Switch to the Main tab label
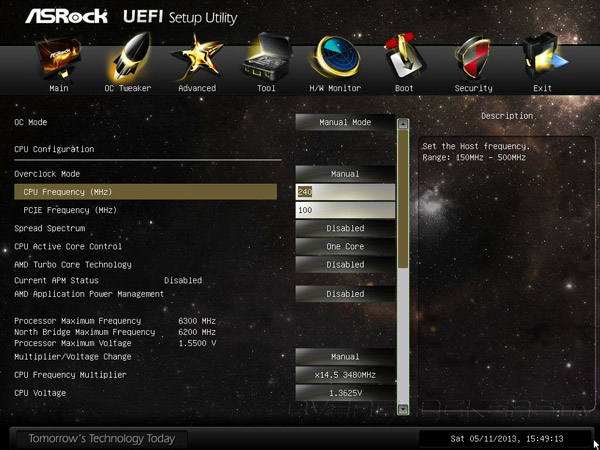 [59, 88]
